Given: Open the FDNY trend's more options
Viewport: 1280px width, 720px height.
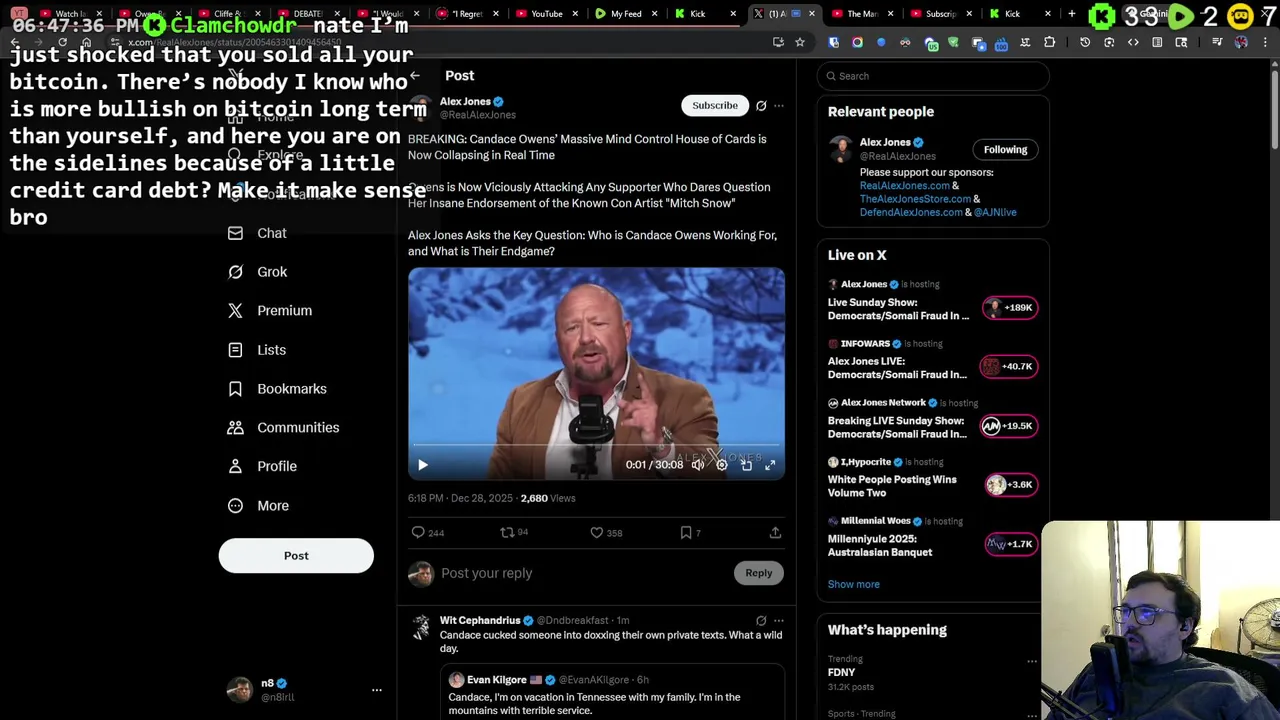Looking at the screenshot, I should [x=1032, y=661].
